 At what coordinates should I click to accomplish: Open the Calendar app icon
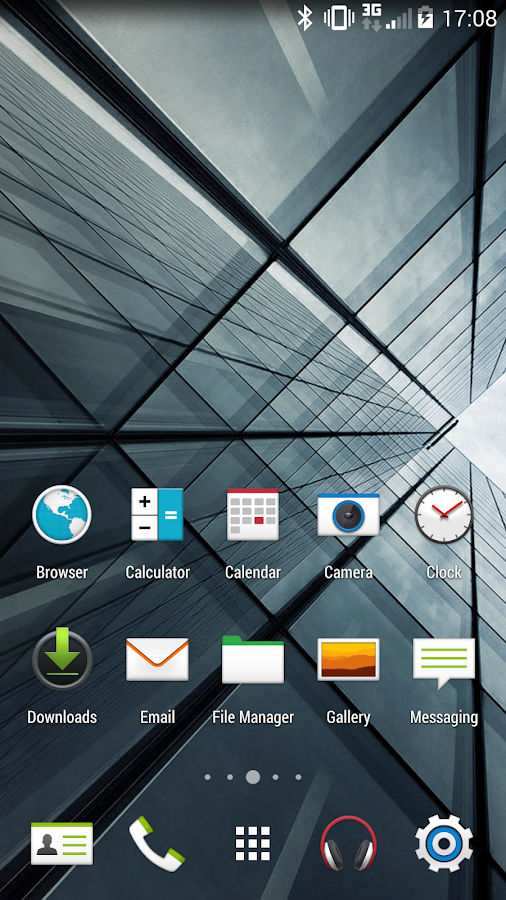pyautogui.click(x=253, y=514)
